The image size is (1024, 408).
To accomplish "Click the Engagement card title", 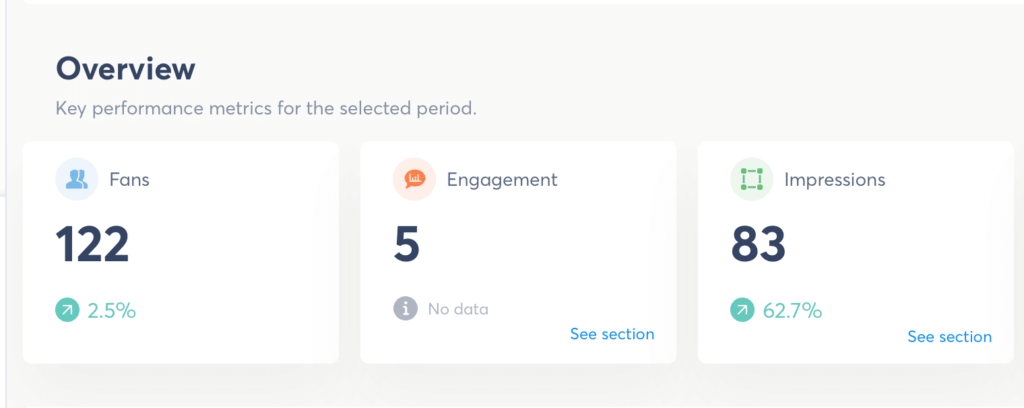I will click(502, 180).
